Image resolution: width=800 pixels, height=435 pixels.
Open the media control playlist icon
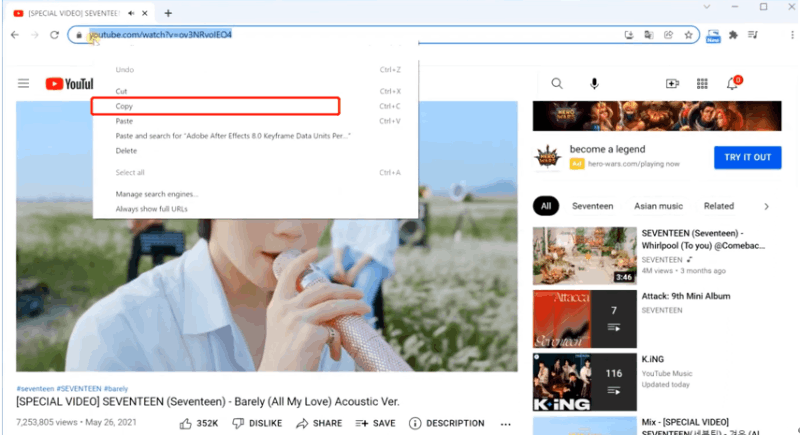[753, 35]
